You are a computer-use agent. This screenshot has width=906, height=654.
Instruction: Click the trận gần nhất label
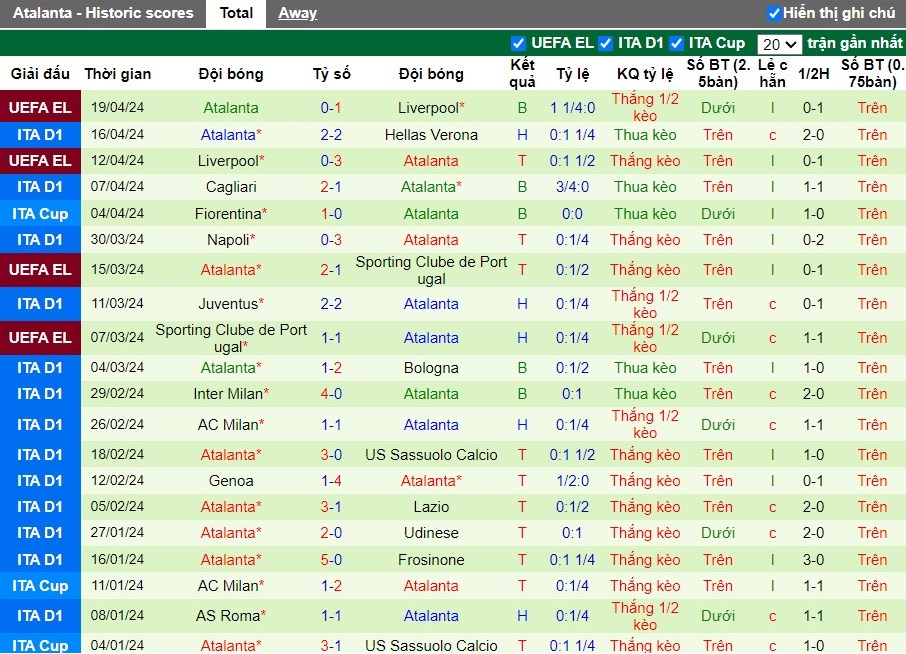855,43
